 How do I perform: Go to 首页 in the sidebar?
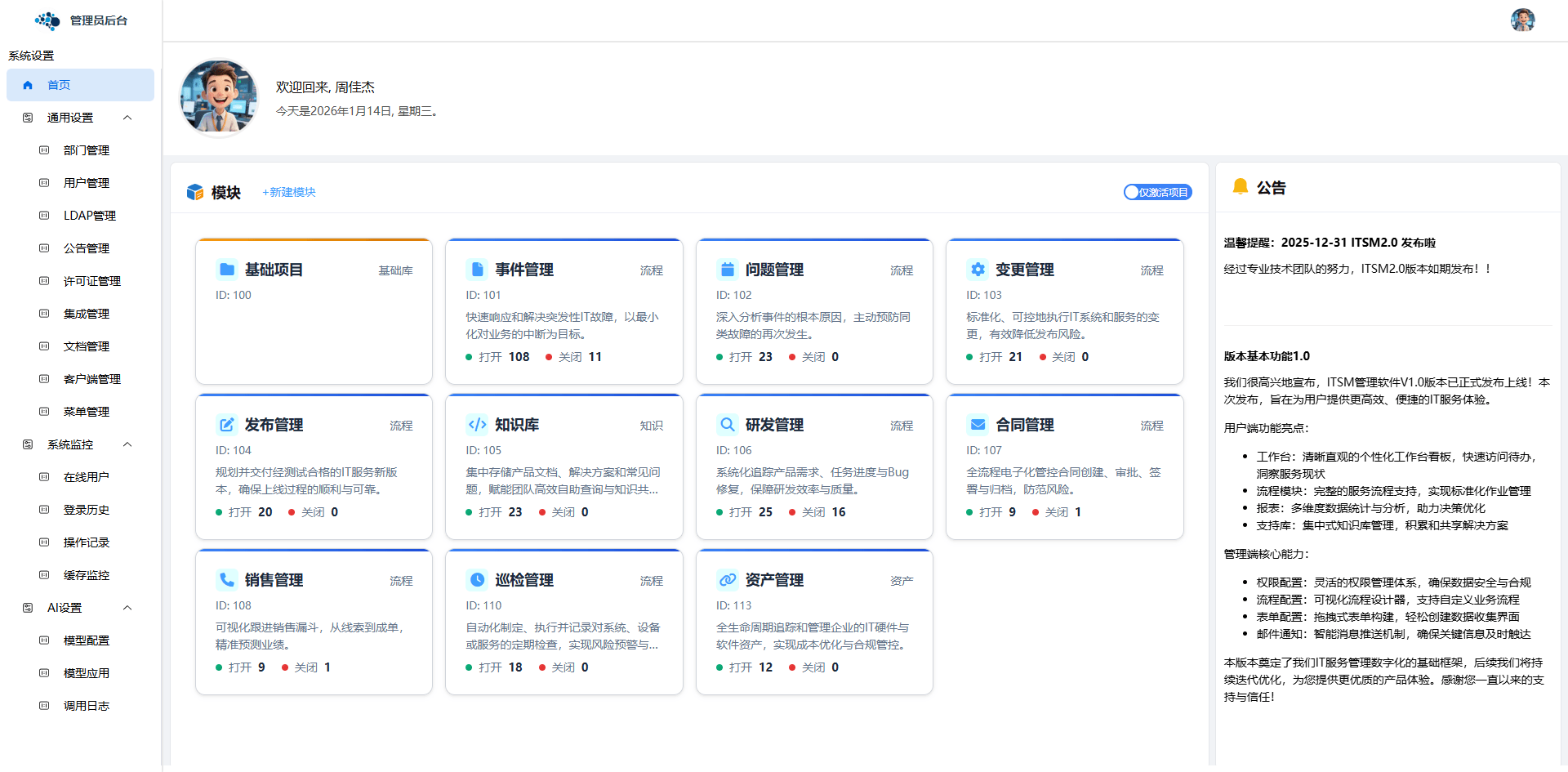tap(59, 85)
